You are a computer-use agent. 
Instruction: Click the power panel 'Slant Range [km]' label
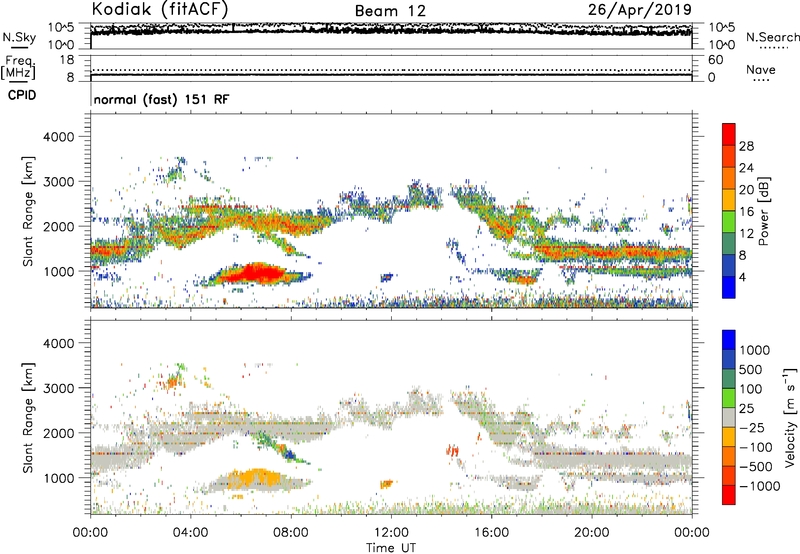(x=28, y=211)
